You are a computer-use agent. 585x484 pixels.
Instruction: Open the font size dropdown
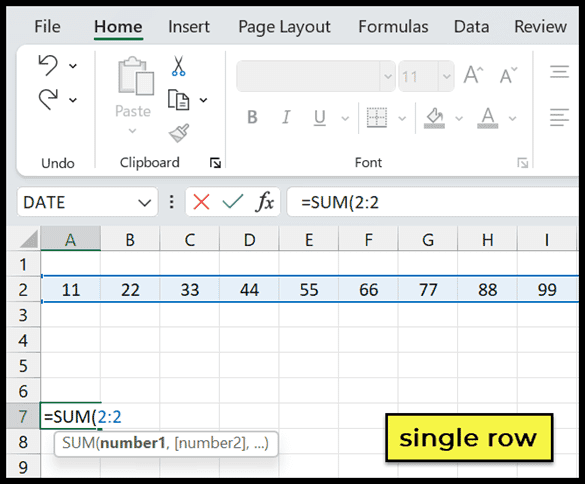(446, 76)
